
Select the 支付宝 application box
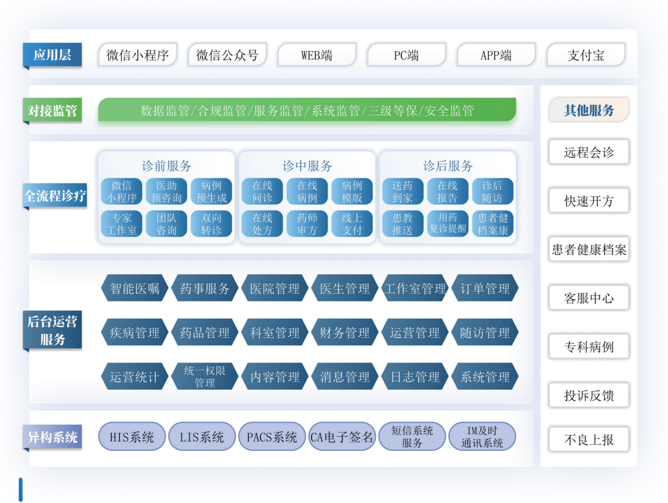586,55
